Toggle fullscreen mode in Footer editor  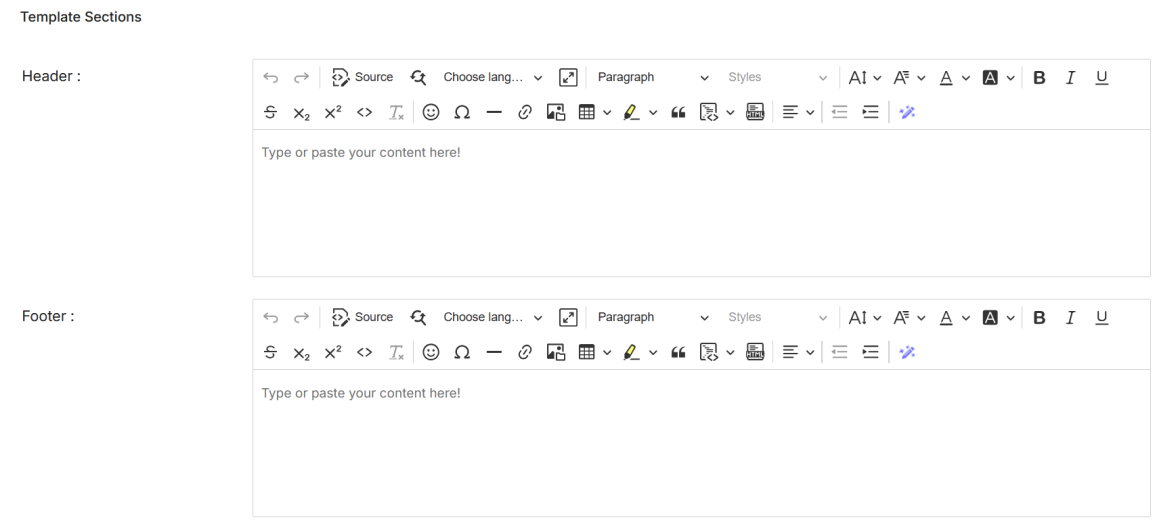click(x=568, y=317)
